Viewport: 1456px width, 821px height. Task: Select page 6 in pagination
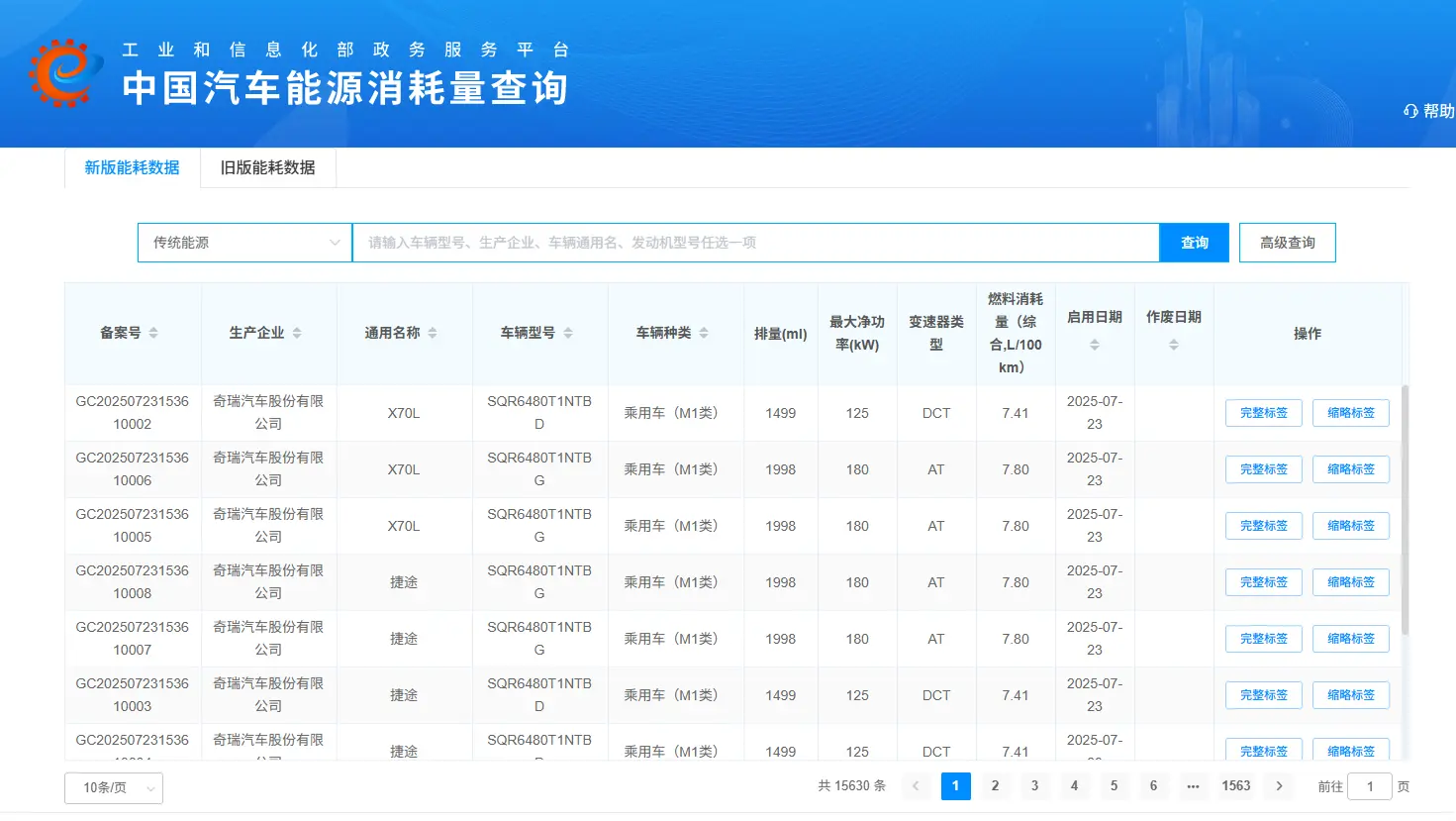pos(1153,786)
